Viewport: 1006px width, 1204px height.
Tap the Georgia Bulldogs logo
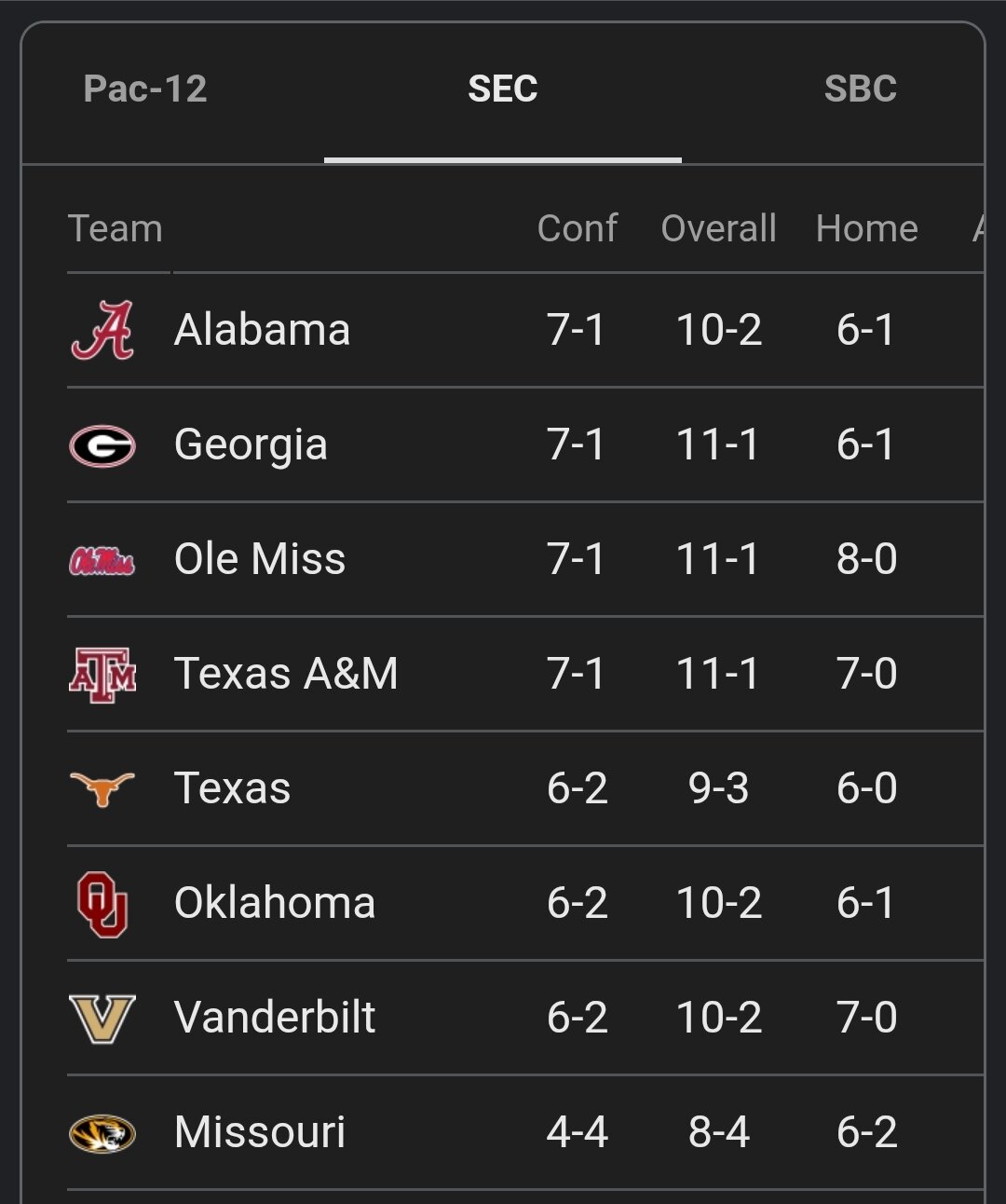coord(102,445)
